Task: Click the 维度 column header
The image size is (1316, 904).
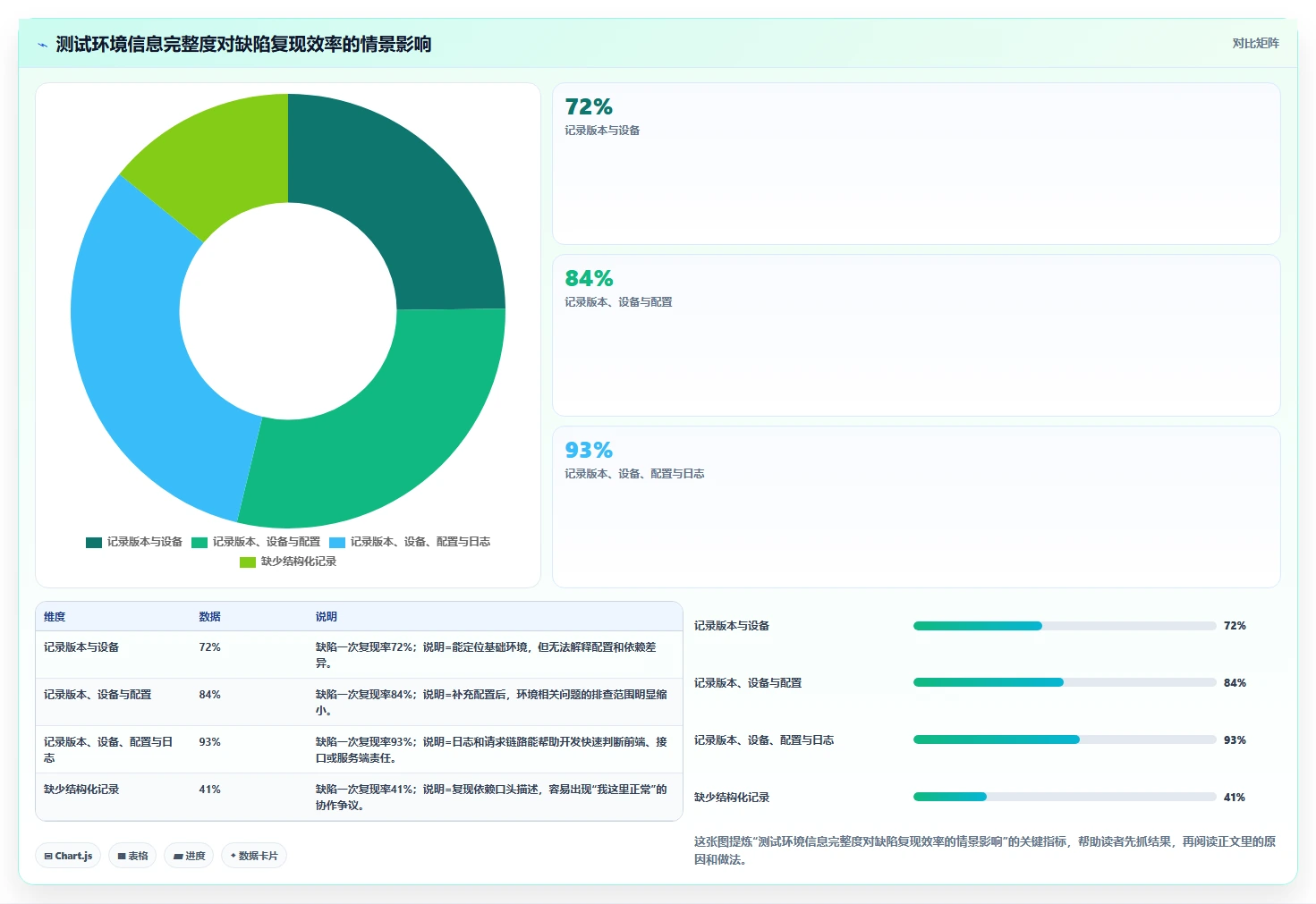Action: click(55, 617)
